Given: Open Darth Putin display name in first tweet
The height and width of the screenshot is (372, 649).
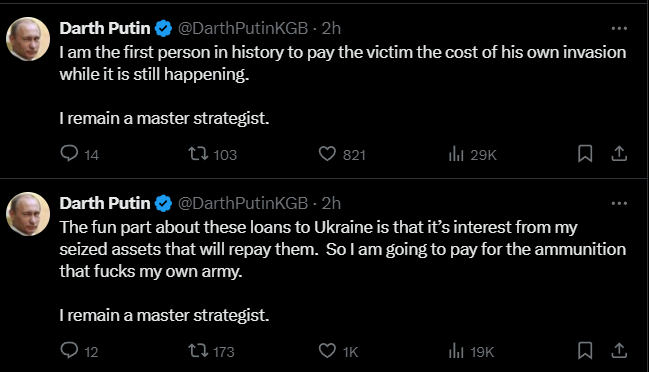Looking at the screenshot, I should pyautogui.click(x=105, y=28).
